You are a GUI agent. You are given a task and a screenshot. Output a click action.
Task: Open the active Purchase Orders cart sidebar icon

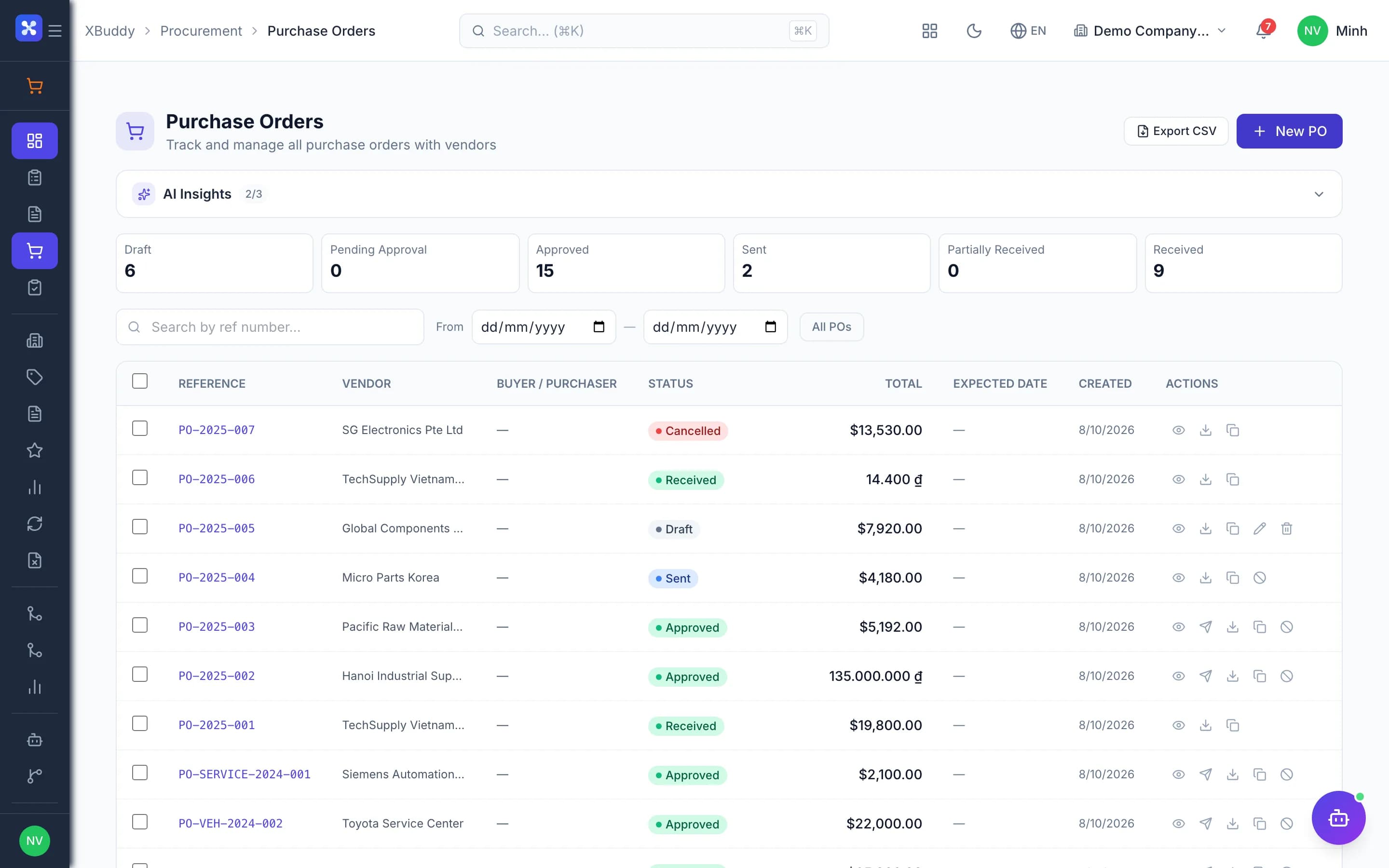coord(34,251)
